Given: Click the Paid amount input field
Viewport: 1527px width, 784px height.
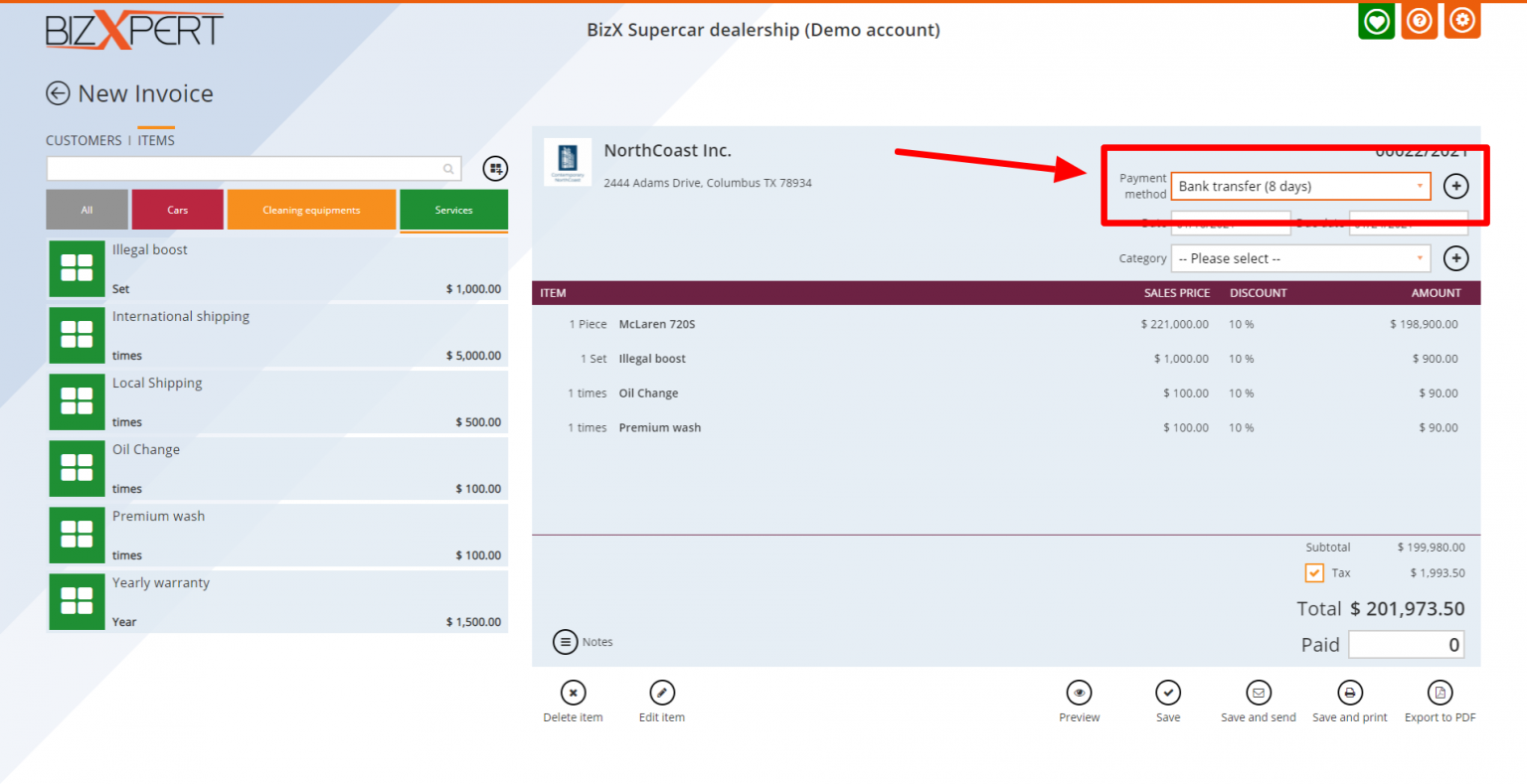Looking at the screenshot, I should click(1406, 645).
